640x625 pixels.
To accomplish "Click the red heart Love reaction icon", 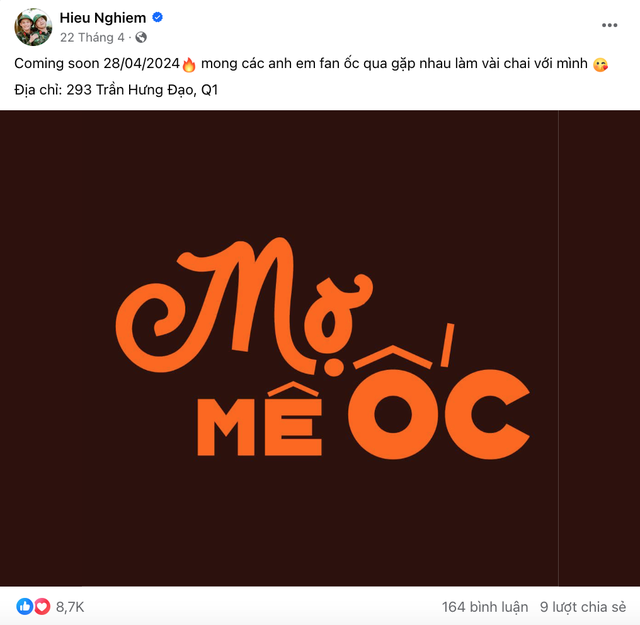I will pos(41,606).
